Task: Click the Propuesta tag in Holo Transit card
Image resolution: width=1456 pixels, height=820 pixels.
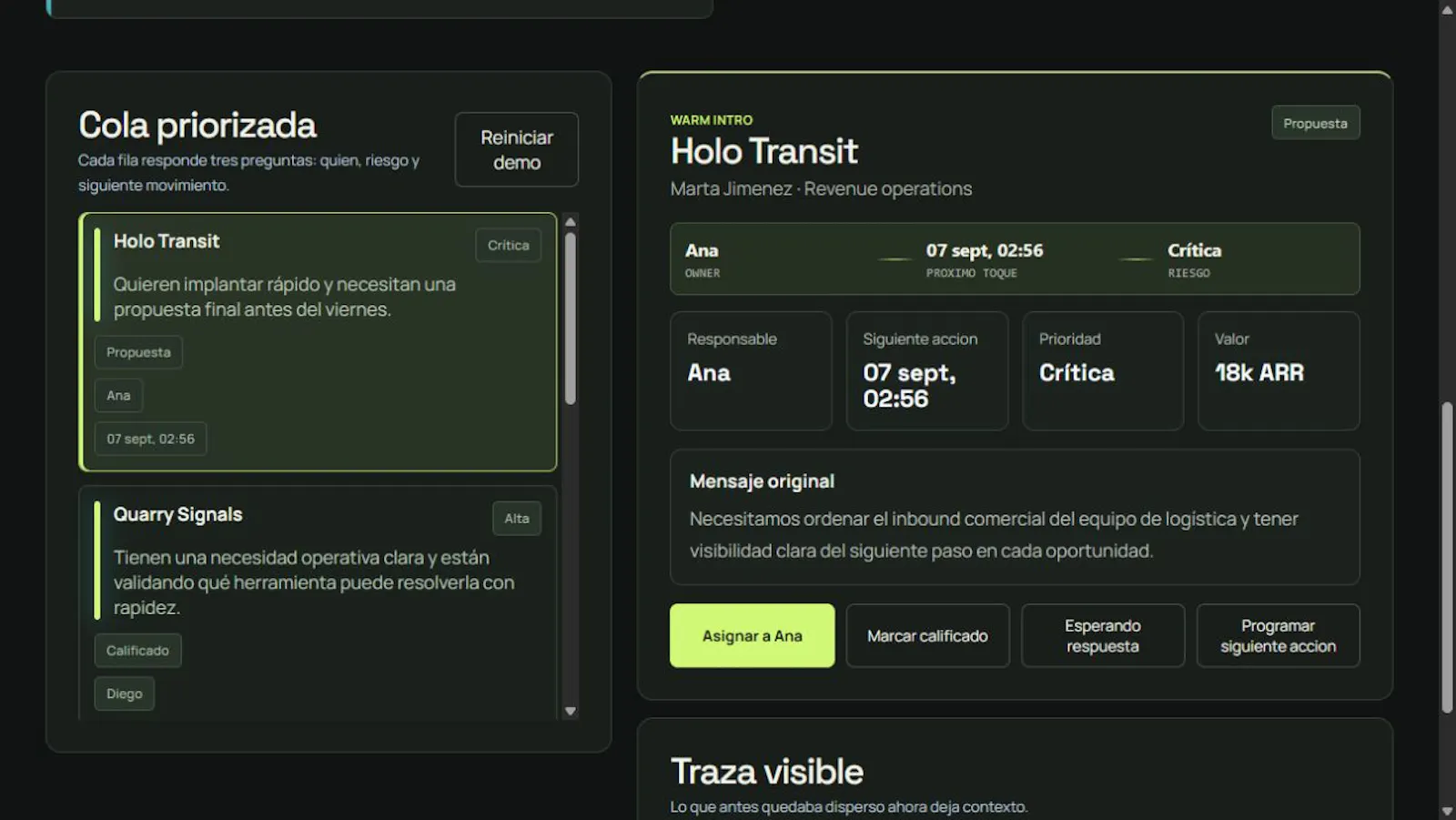Action: 138,352
